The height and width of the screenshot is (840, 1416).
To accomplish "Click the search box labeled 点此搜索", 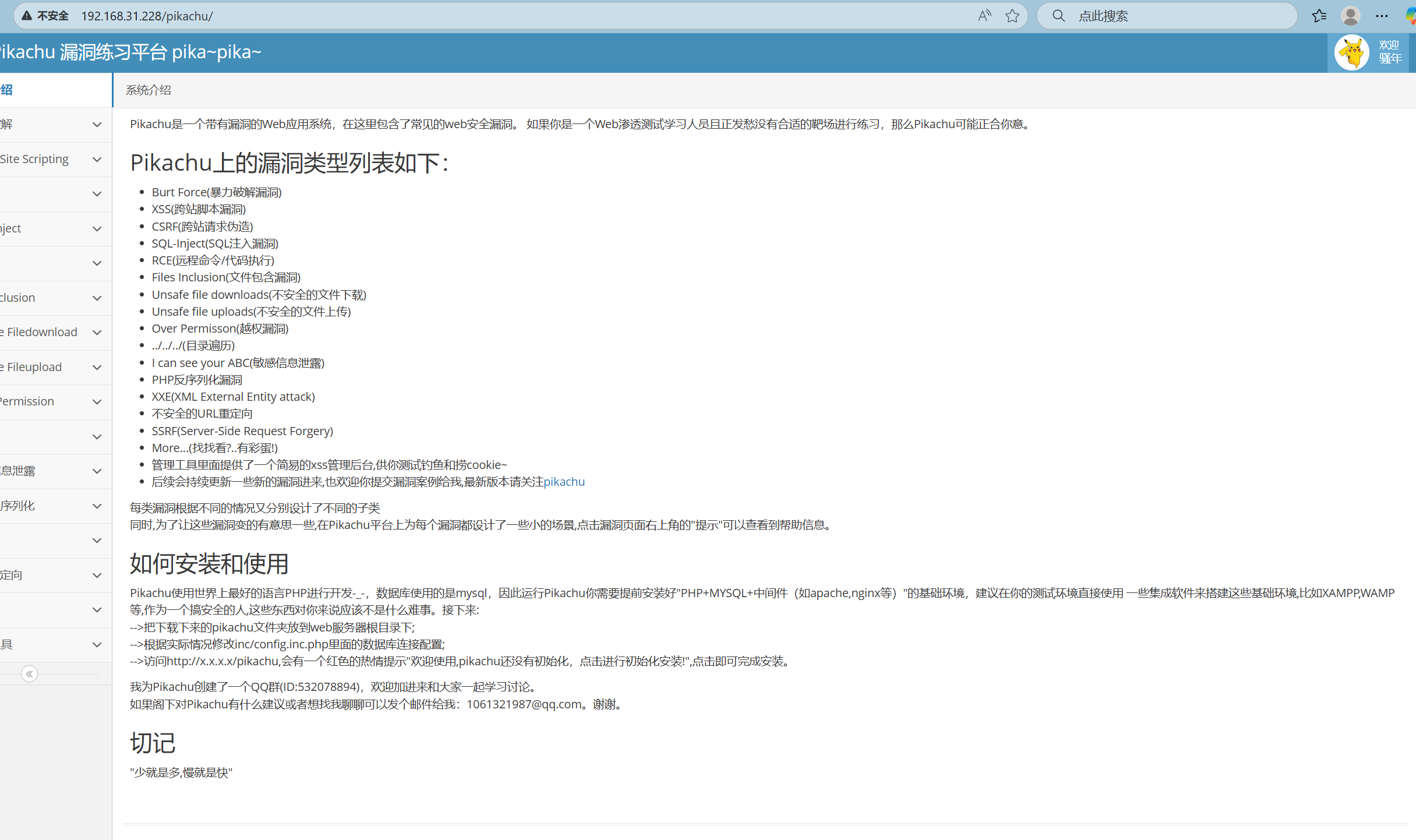I will tap(1167, 16).
